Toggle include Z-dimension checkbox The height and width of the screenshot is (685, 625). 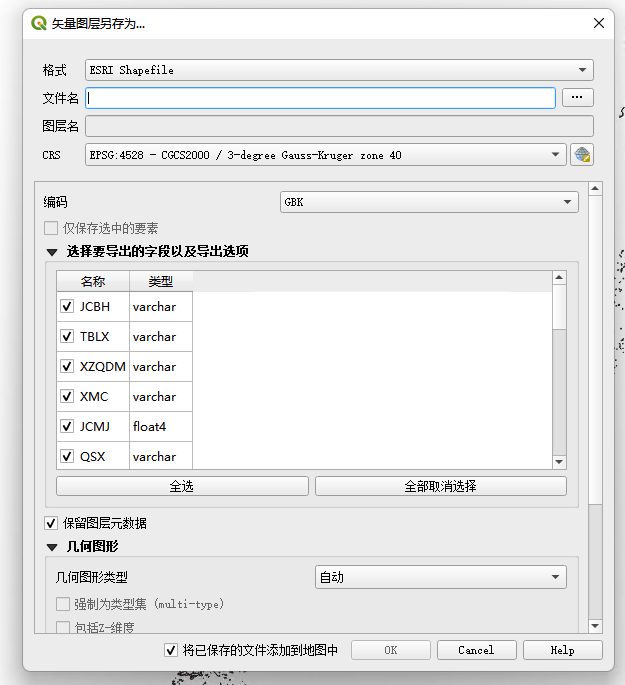tap(63, 627)
